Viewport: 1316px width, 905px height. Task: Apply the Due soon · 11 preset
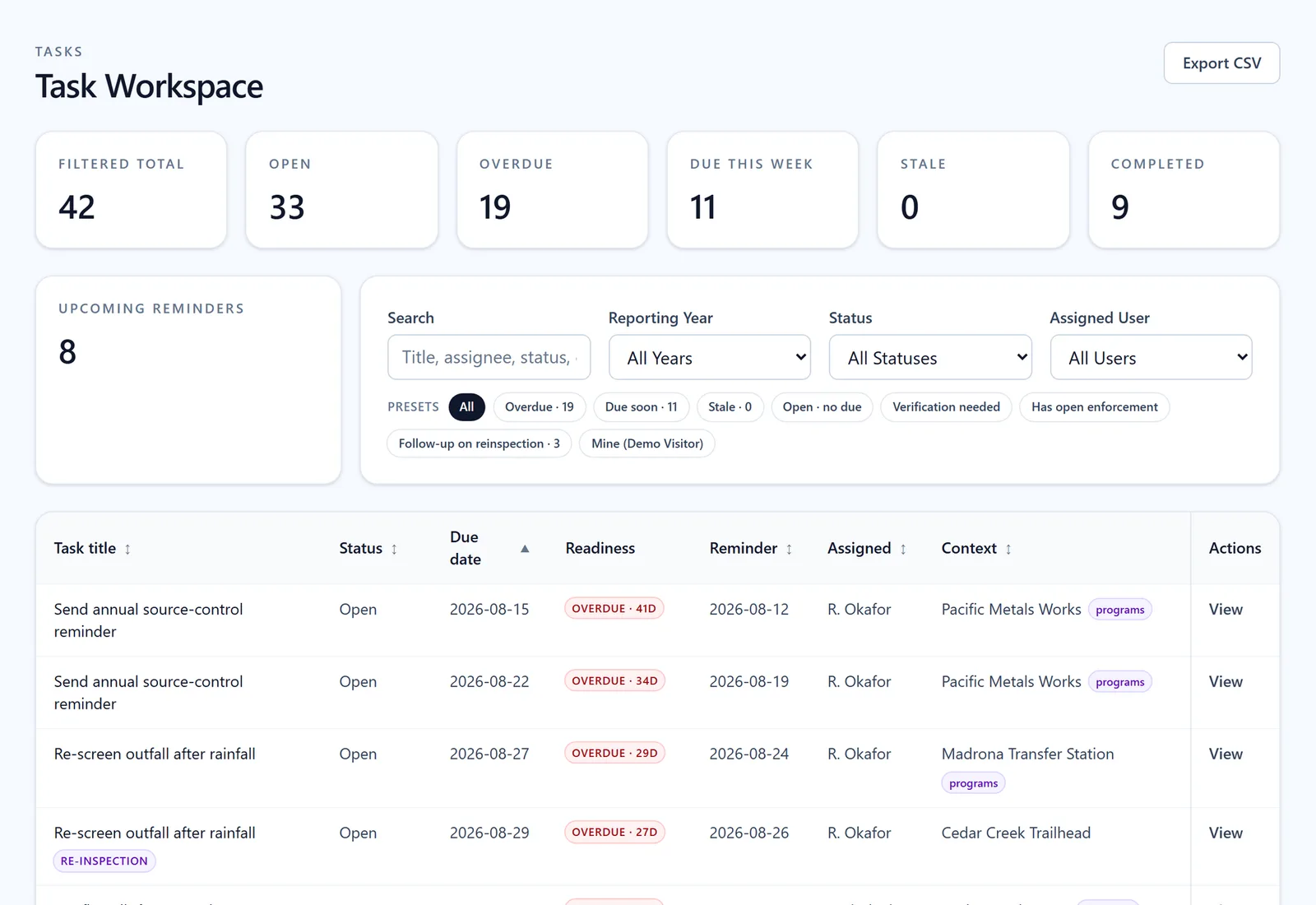point(642,407)
